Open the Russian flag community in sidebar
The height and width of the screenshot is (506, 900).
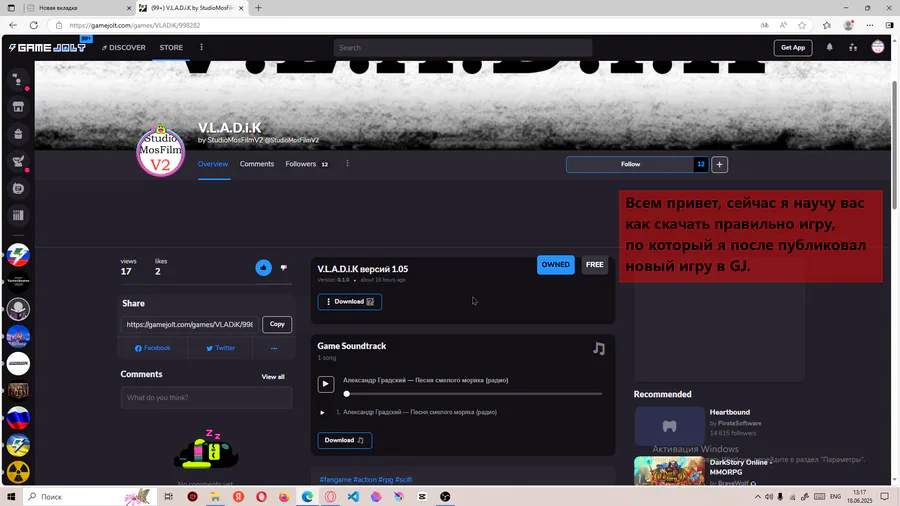point(18,418)
